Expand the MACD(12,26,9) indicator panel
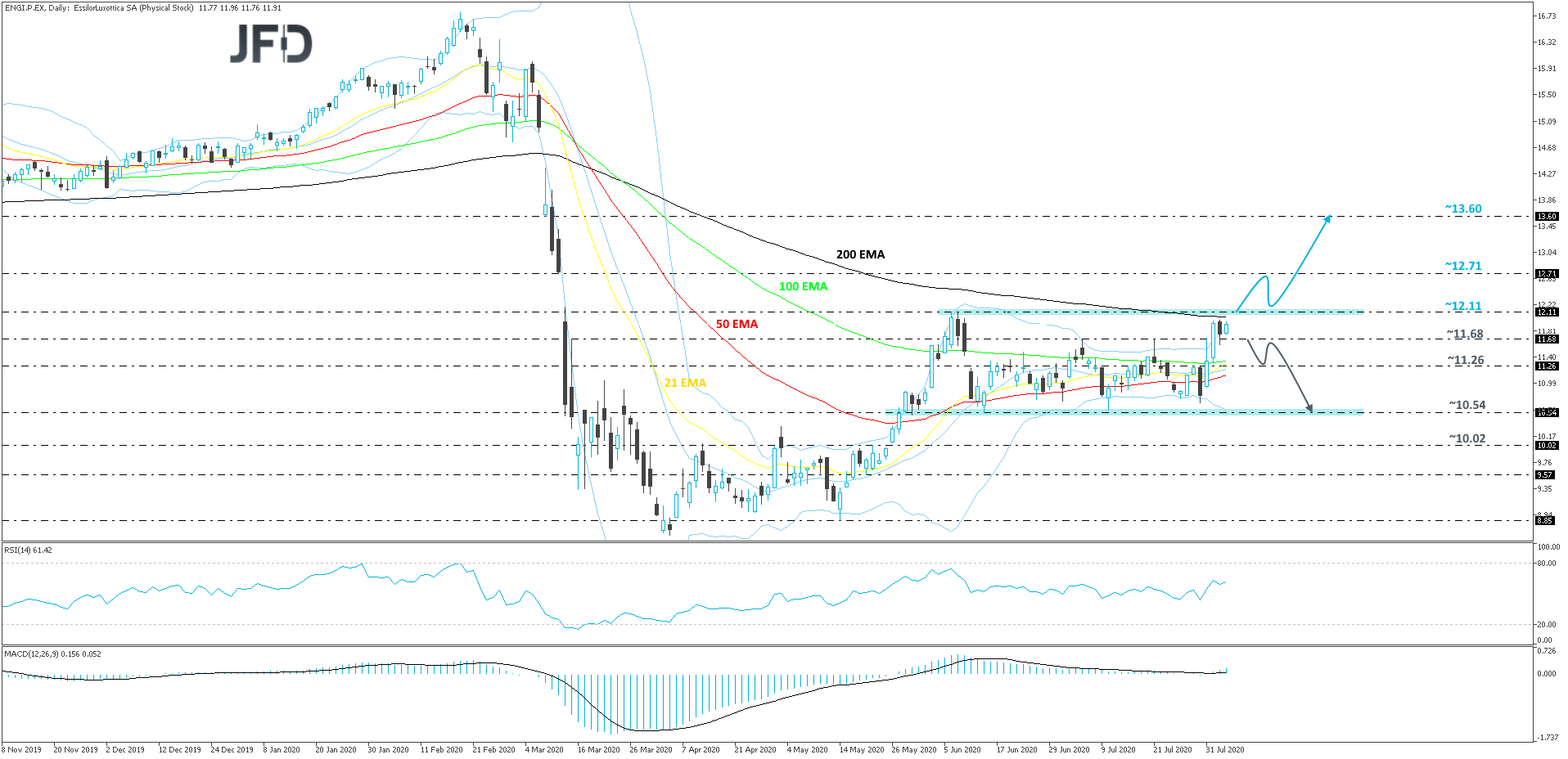 click(x=51, y=654)
